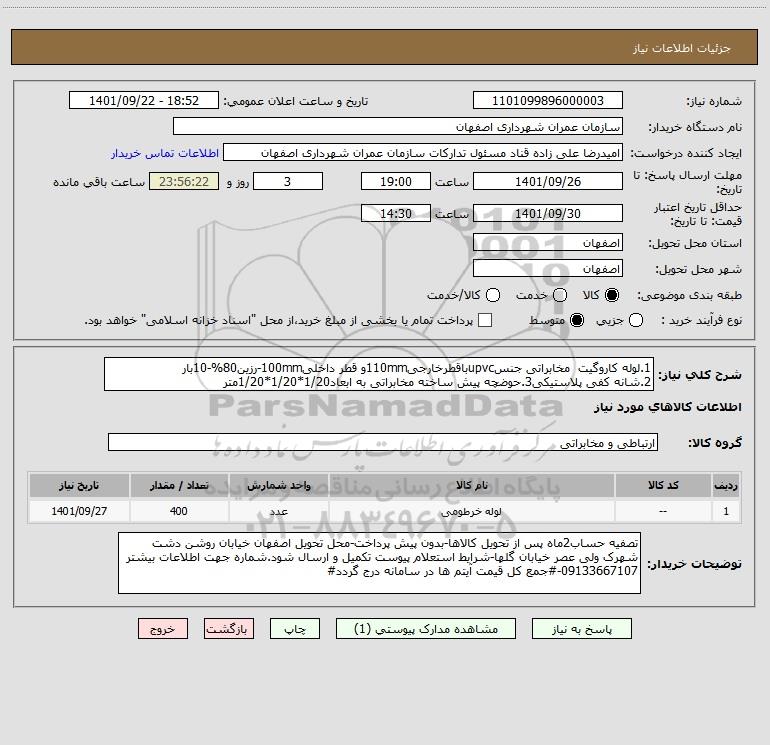Viewport: 770px width, 745px height.
Task: Click the remaining days field showing 3
Action: point(288,181)
